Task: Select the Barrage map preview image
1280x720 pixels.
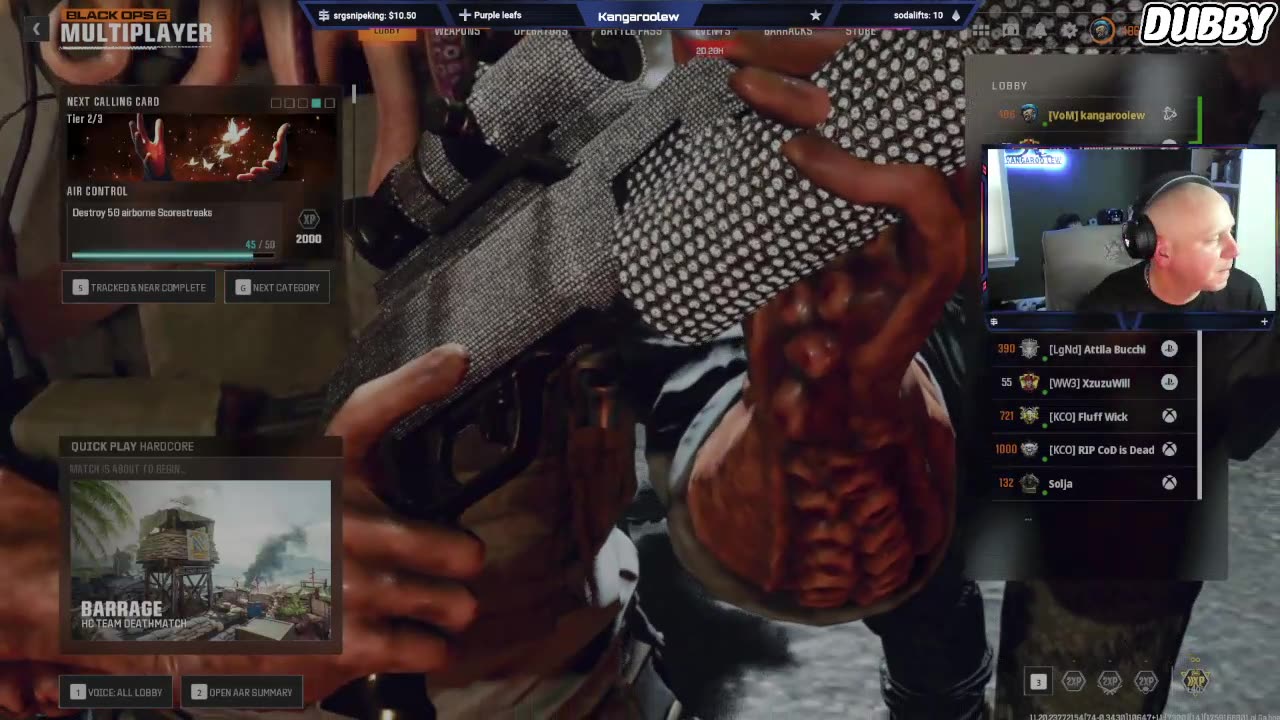Action: [x=200, y=560]
